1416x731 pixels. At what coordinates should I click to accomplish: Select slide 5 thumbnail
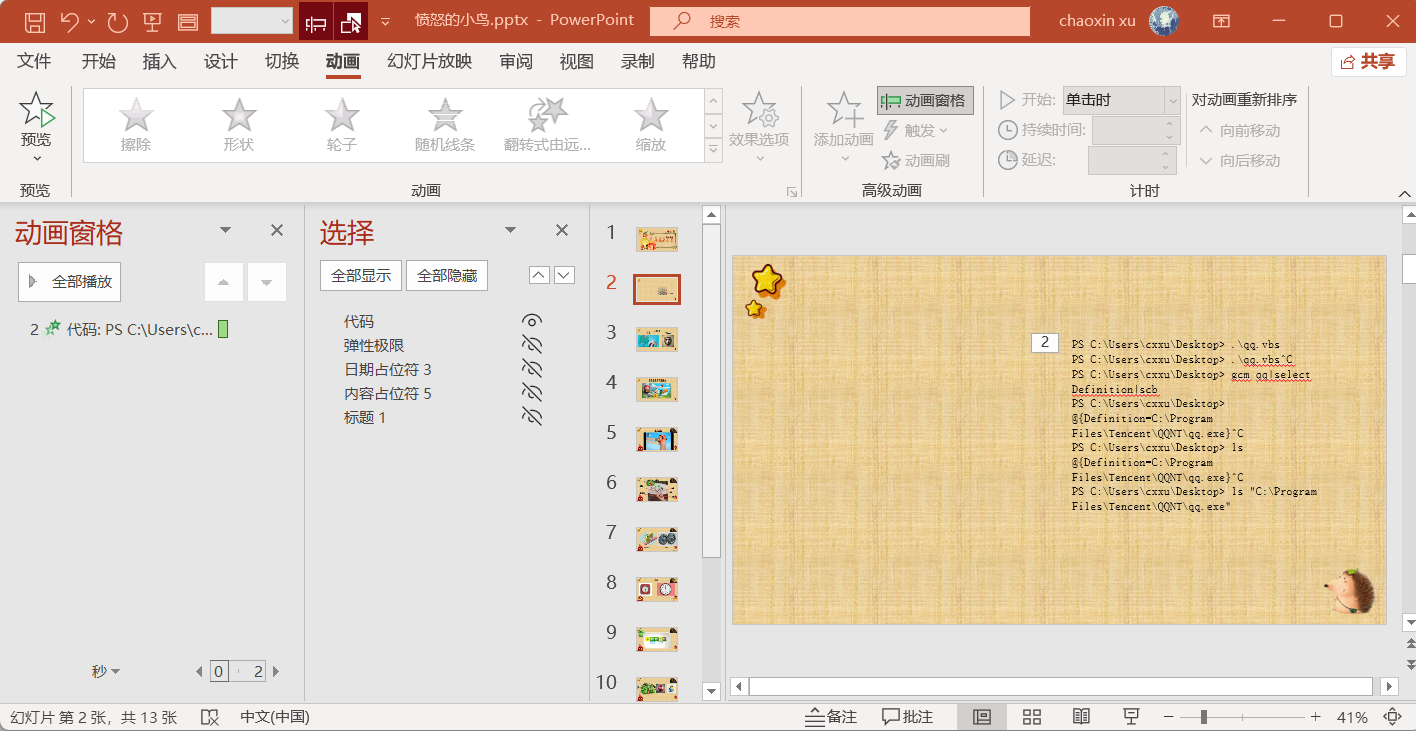pyautogui.click(x=657, y=439)
